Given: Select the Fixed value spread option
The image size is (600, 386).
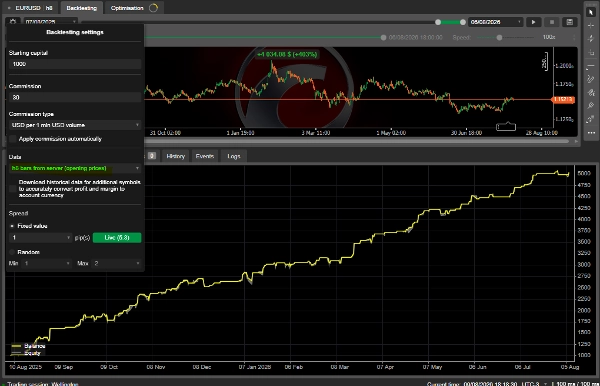Looking at the screenshot, I should pos(12,226).
